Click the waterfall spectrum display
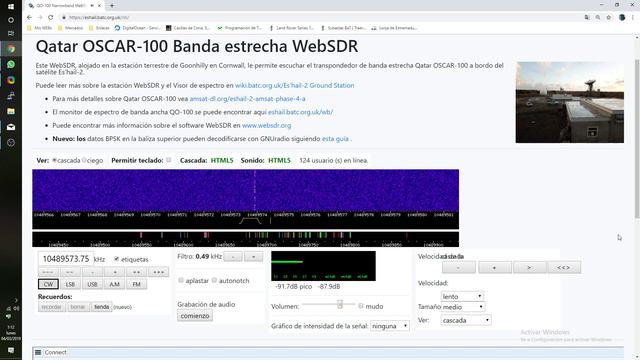This screenshot has width=640, height=360. click(245, 190)
